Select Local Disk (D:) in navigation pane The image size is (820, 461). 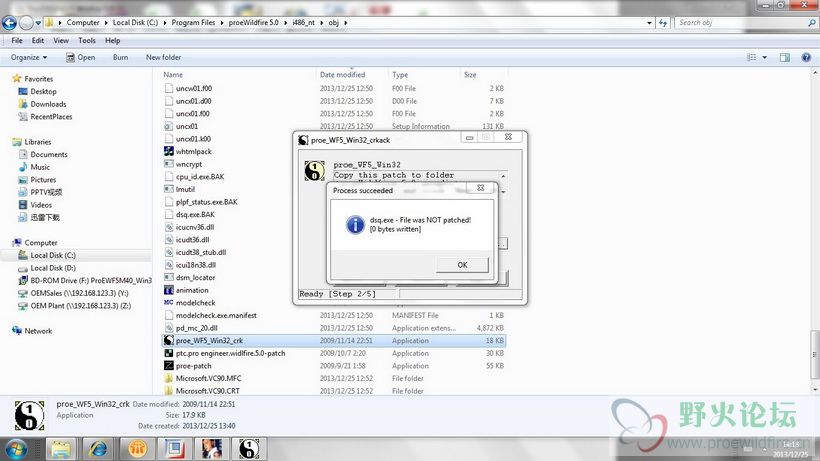tap(53, 268)
